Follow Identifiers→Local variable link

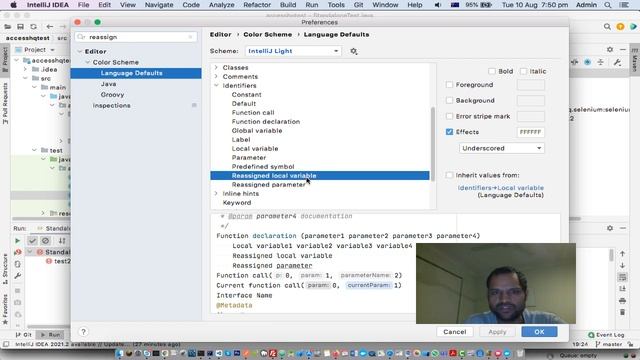click(x=500, y=188)
